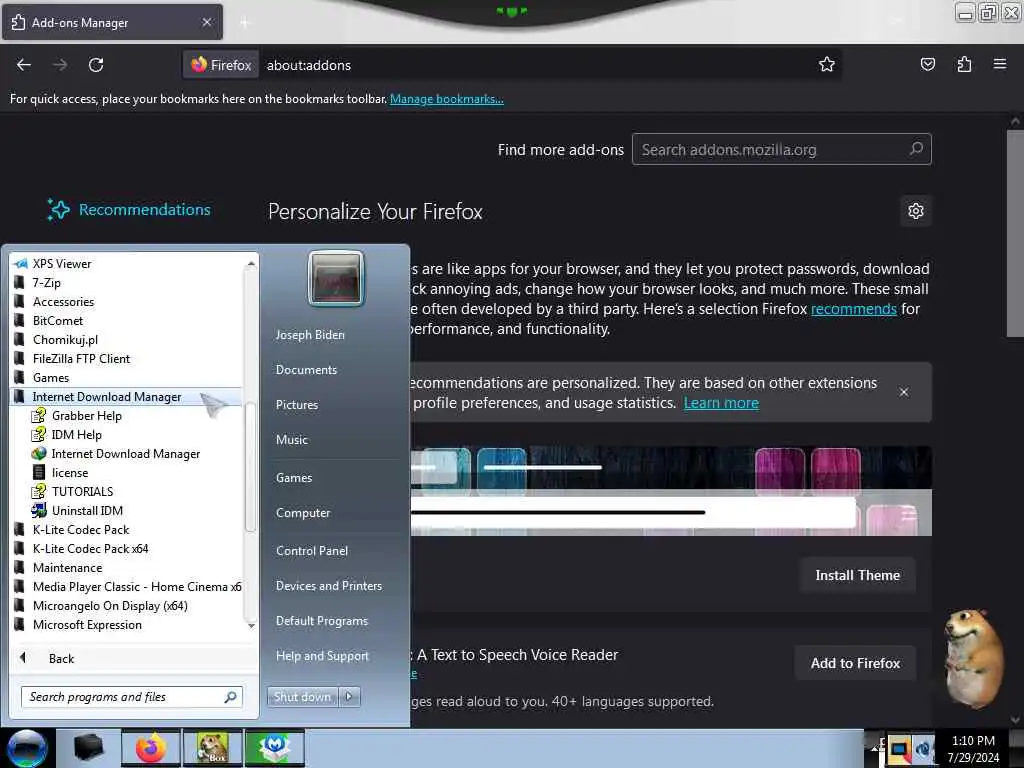Image resolution: width=1024 pixels, height=768 pixels.
Task: Close the Add-ons Manager tab
Action: 206,22
